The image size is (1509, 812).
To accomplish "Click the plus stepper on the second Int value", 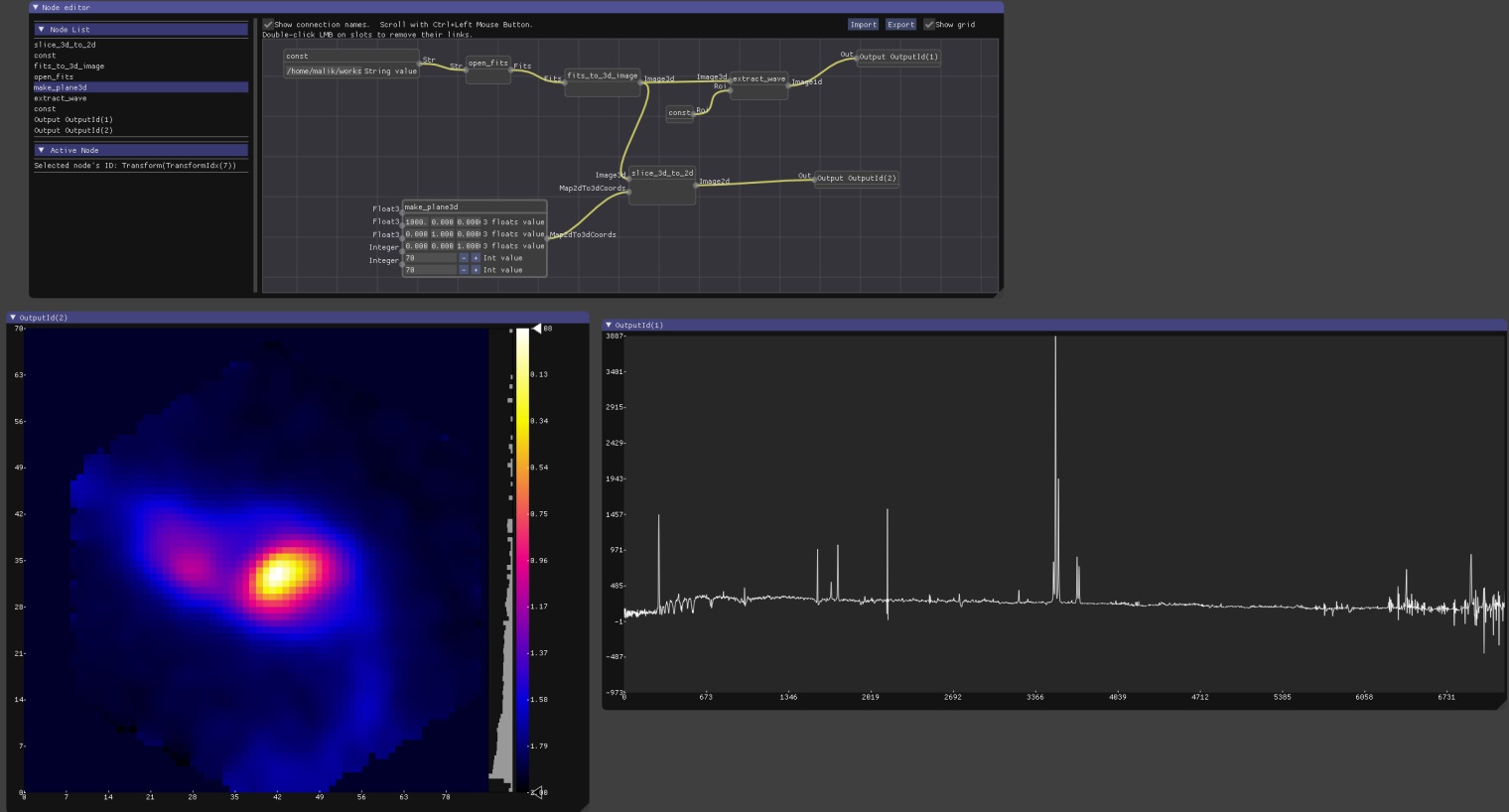I will click(x=476, y=270).
